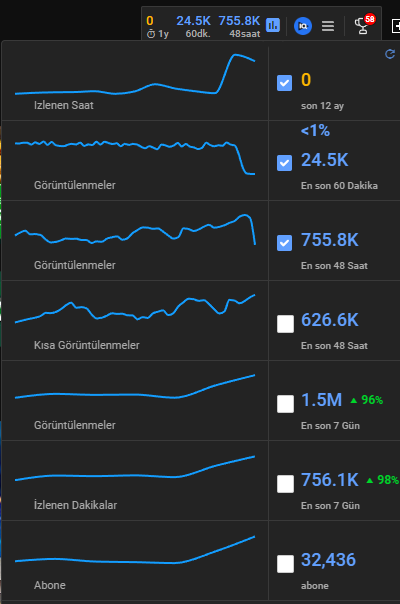Click the 32,436 subscriber count value
The height and width of the screenshot is (604, 400).
point(328,560)
